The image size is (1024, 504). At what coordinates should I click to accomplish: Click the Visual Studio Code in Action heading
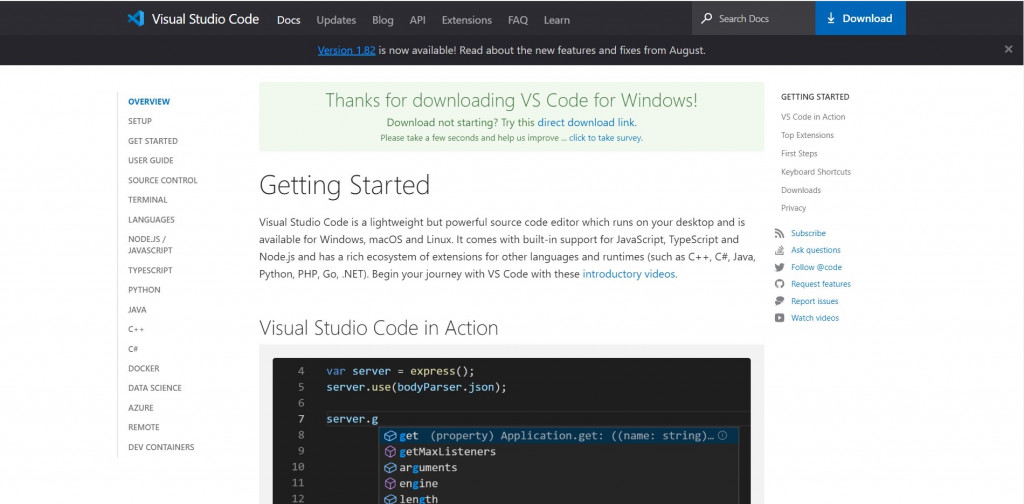(379, 328)
